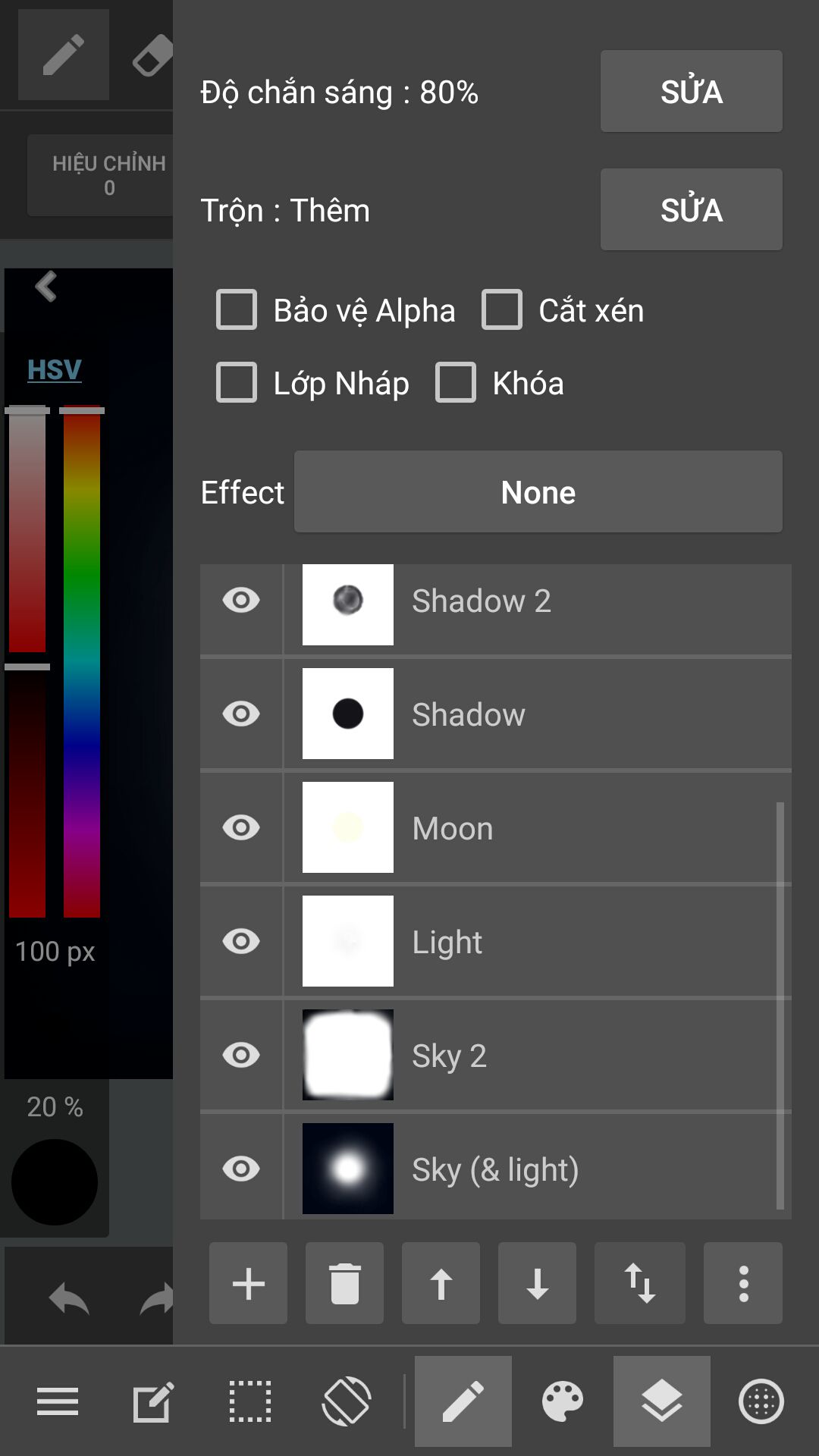The image size is (819, 1456).
Task: Click SỬA button next to Trộn
Action: tap(692, 209)
